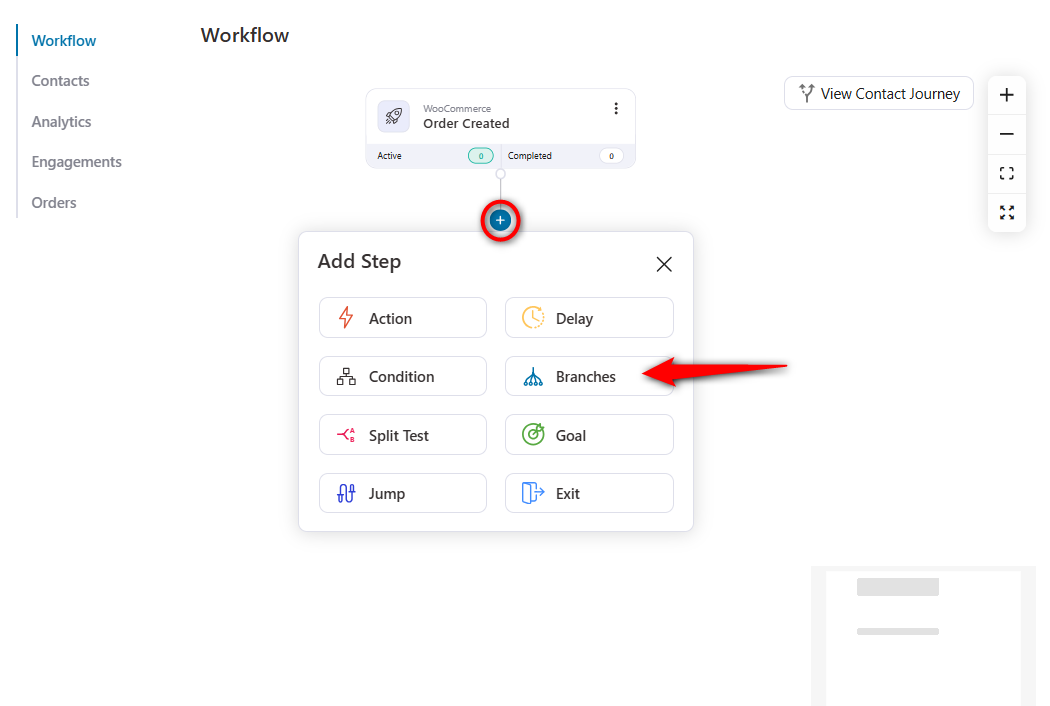Add a Delay step
This screenshot has width=1050, height=706.
pyautogui.click(x=589, y=317)
